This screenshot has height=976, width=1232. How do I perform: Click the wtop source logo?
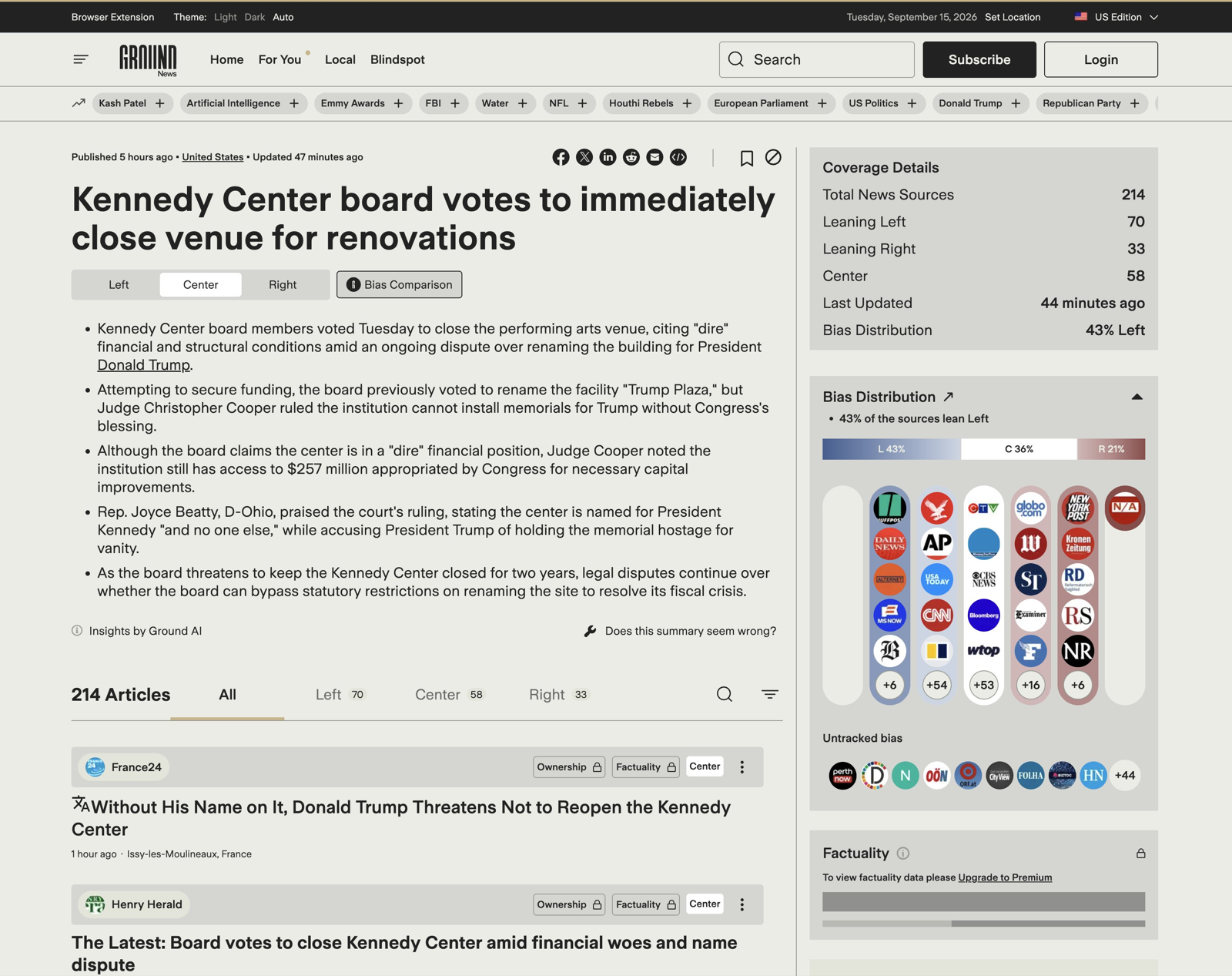984,651
